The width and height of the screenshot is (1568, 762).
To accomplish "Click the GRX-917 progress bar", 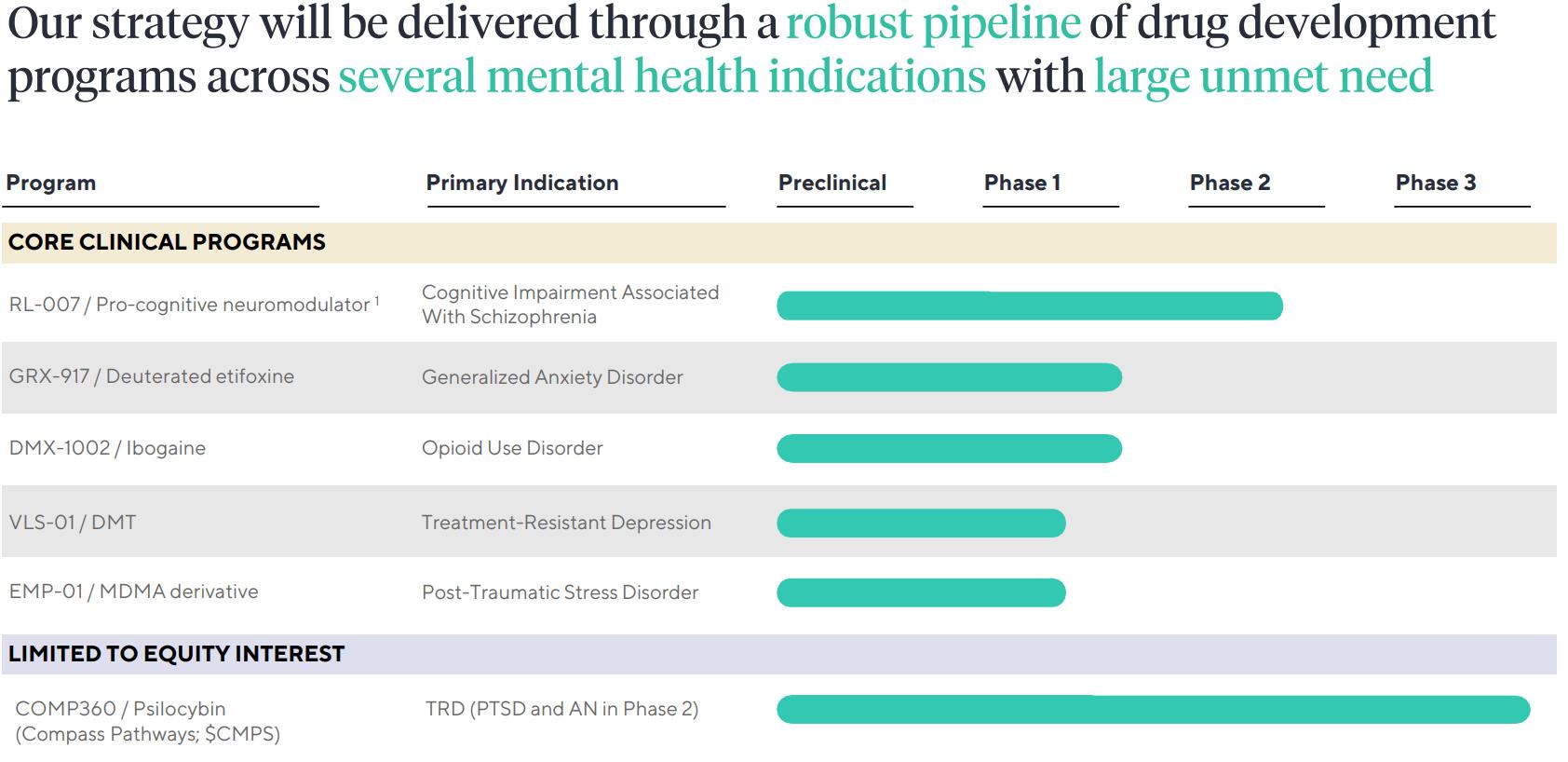I will pos(949,377).
